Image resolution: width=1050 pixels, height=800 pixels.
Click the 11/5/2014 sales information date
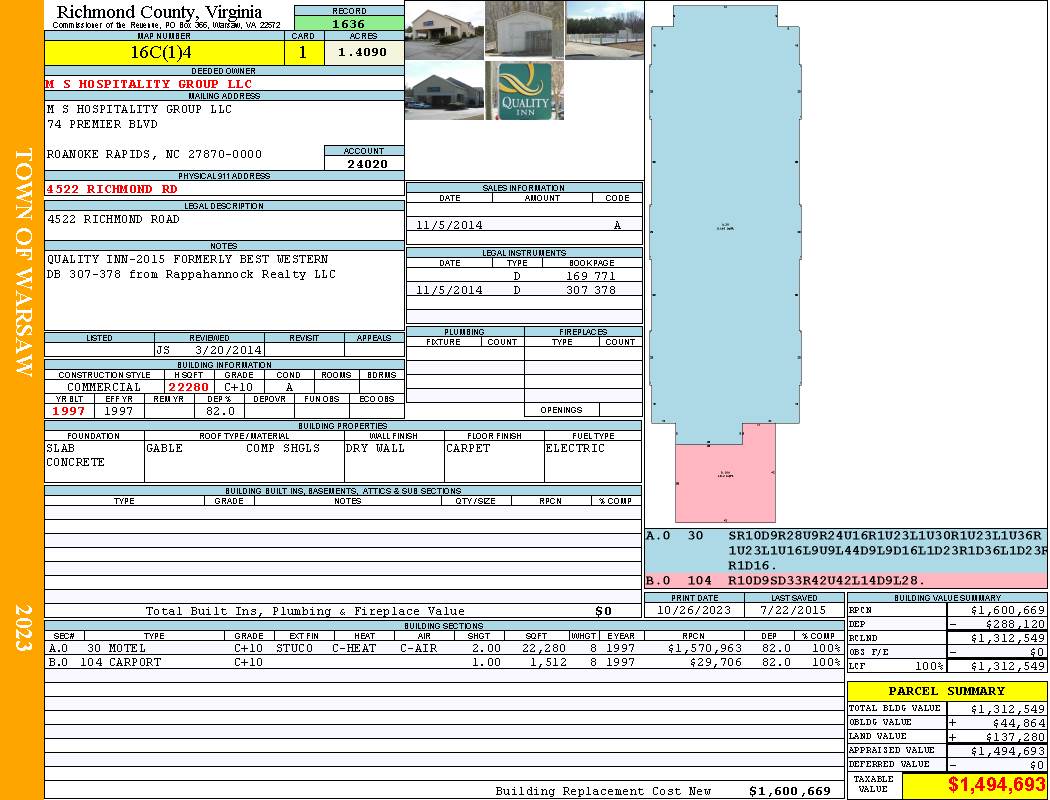click(450, 225)
